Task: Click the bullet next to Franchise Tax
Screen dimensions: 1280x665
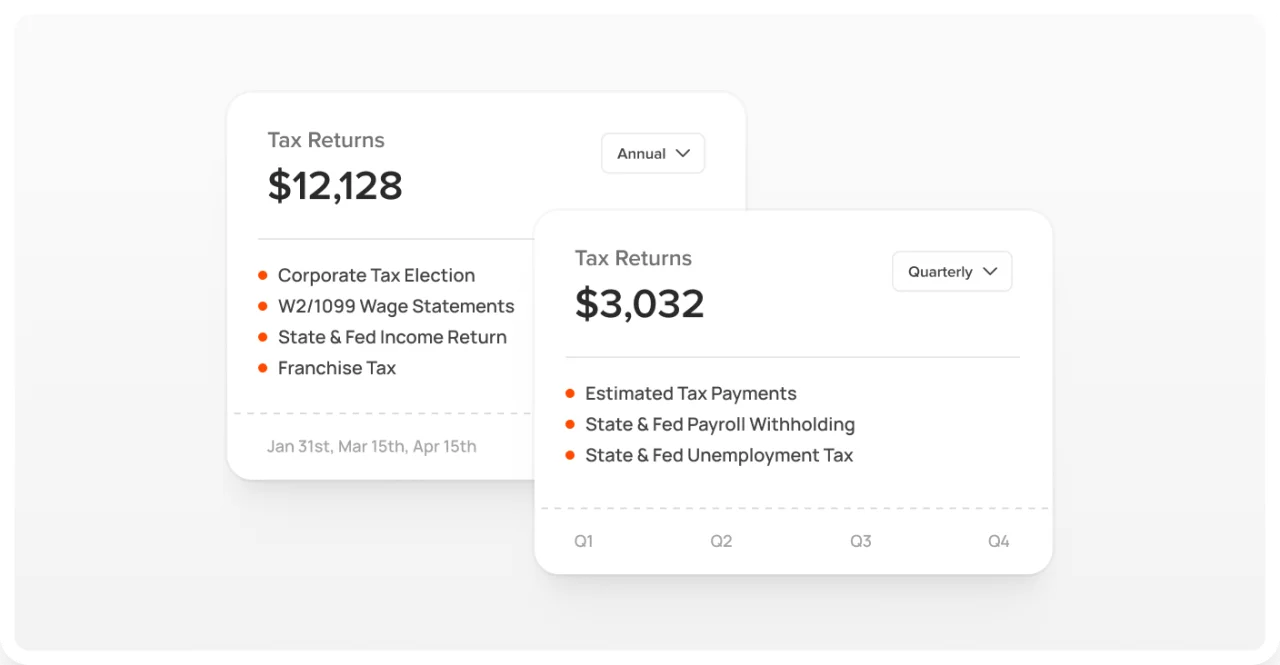Action: click(263, 368)
